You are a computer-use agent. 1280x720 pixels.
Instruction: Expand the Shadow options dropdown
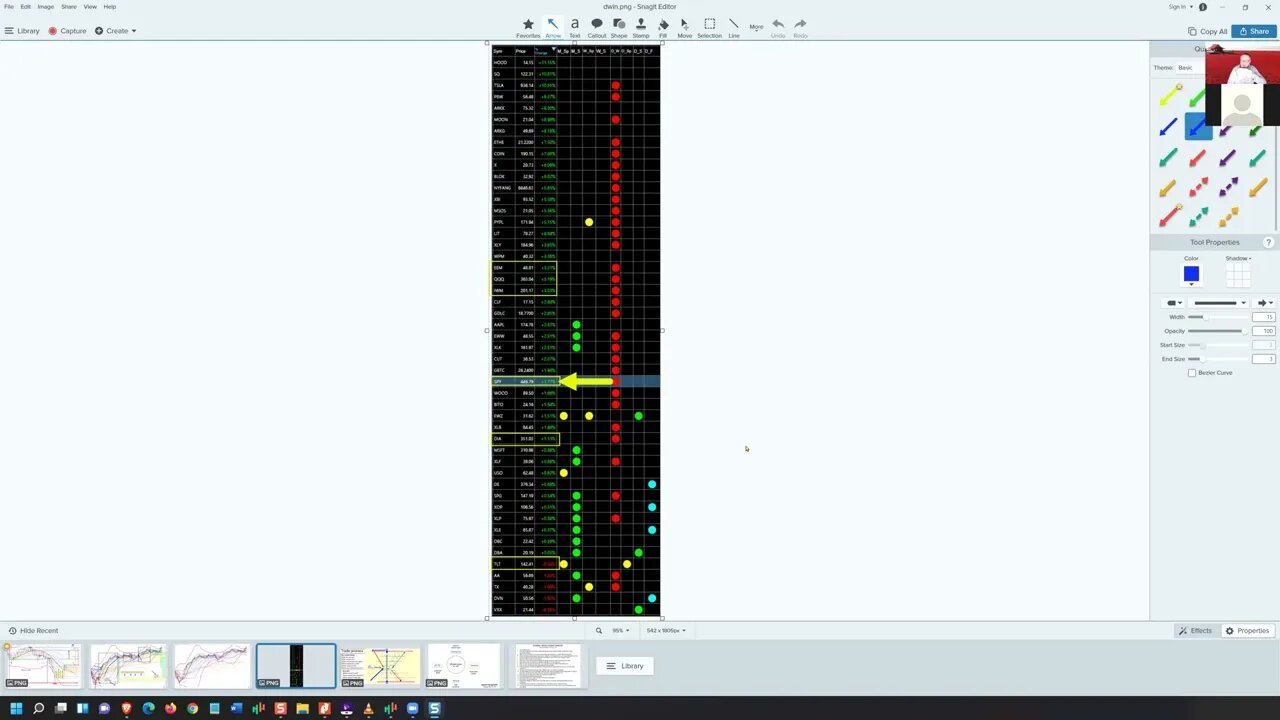[1238, 258]
